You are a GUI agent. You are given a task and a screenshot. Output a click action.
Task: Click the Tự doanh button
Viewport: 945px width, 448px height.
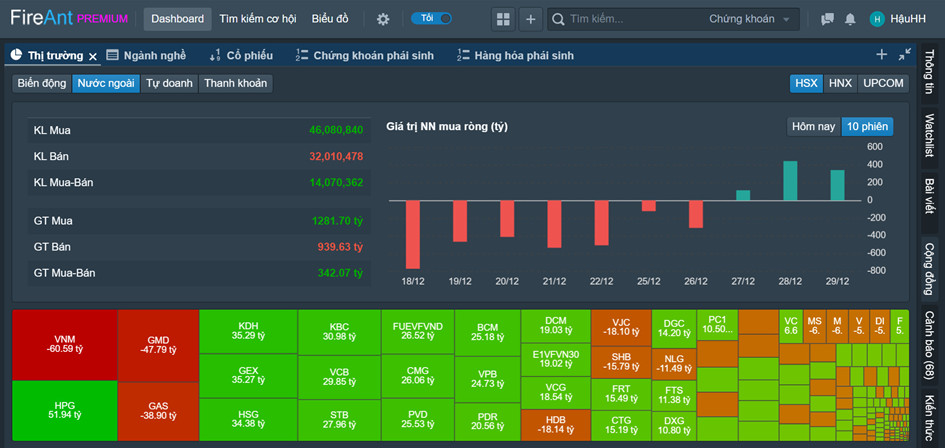coord(168,83)
